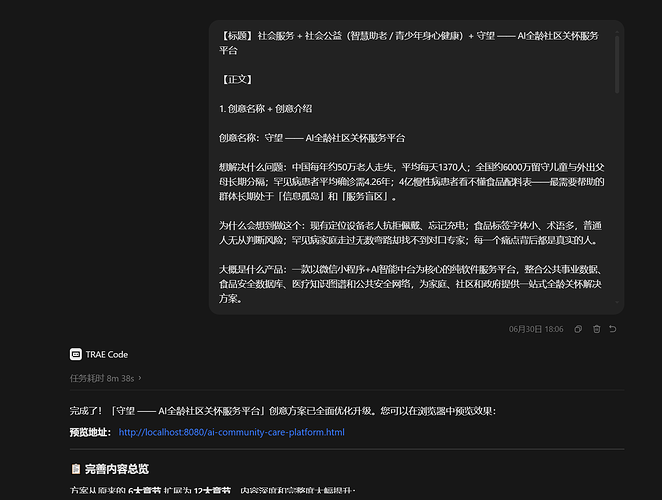
Task: Click the message box vertical scrollbar
Action: (617, 65)
